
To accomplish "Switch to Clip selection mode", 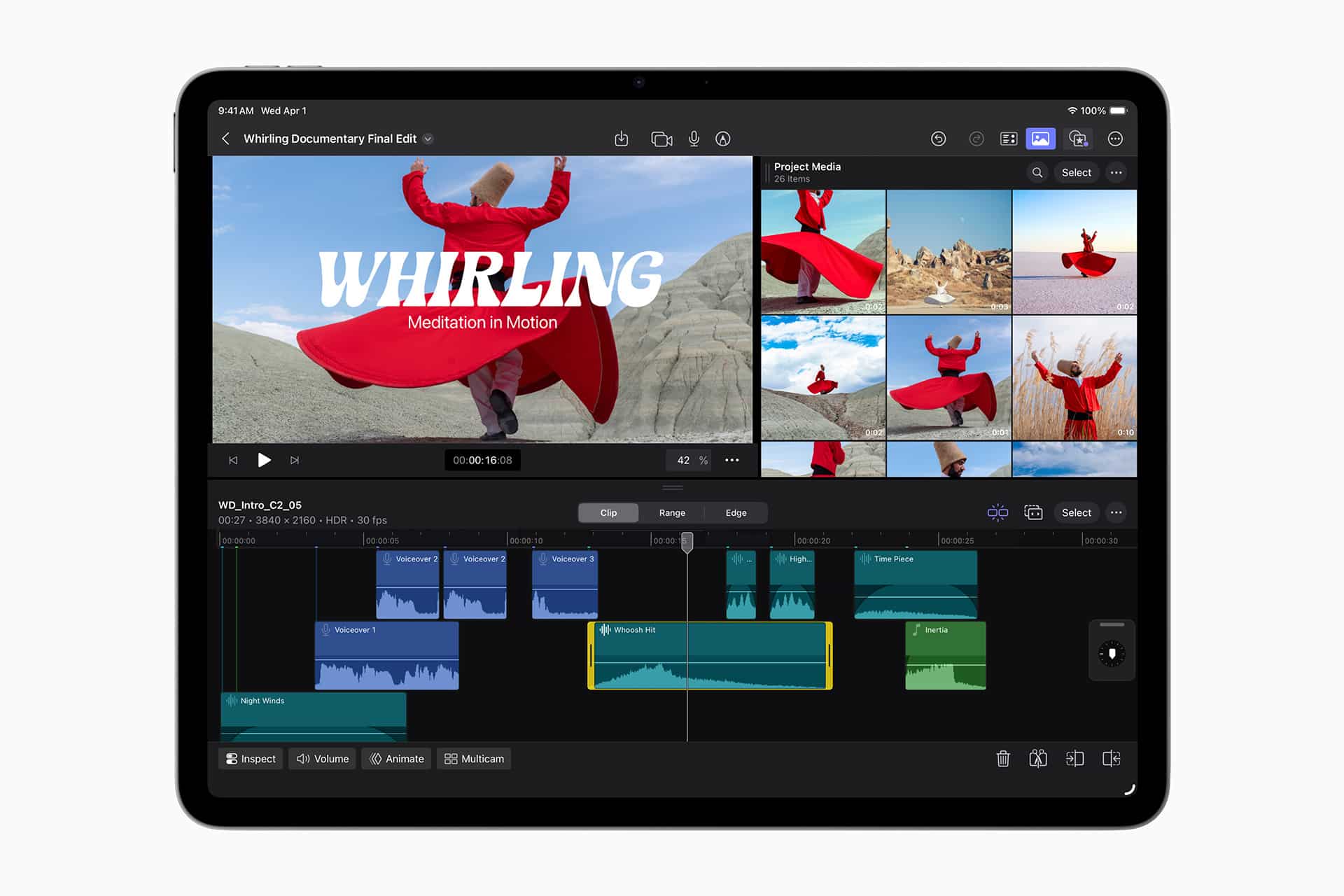I will tap(608, 512).
